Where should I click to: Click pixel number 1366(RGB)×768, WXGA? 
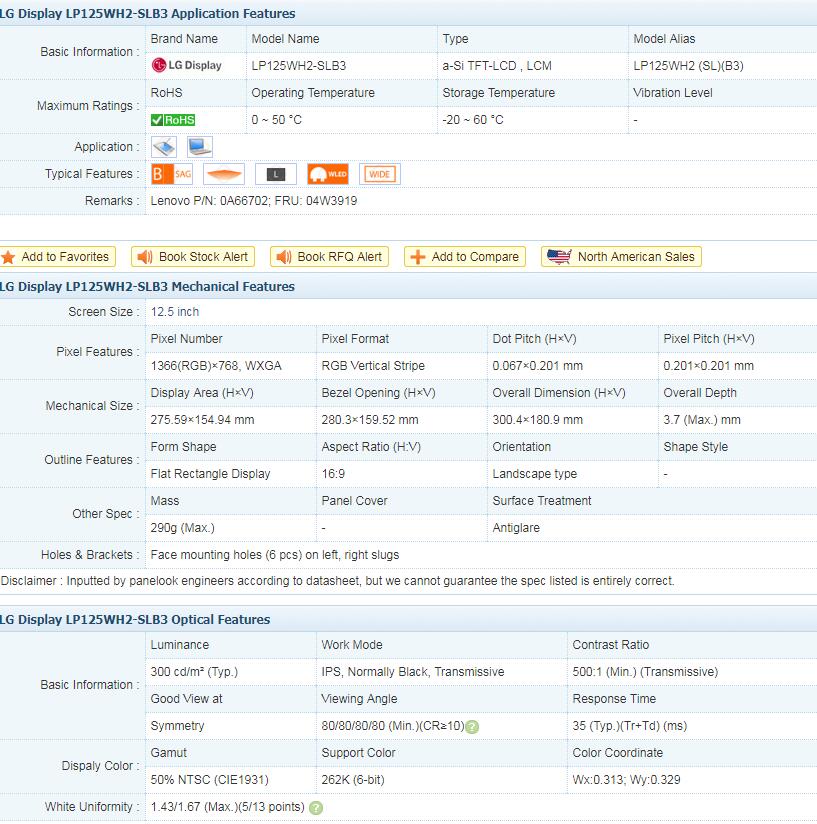216,366
